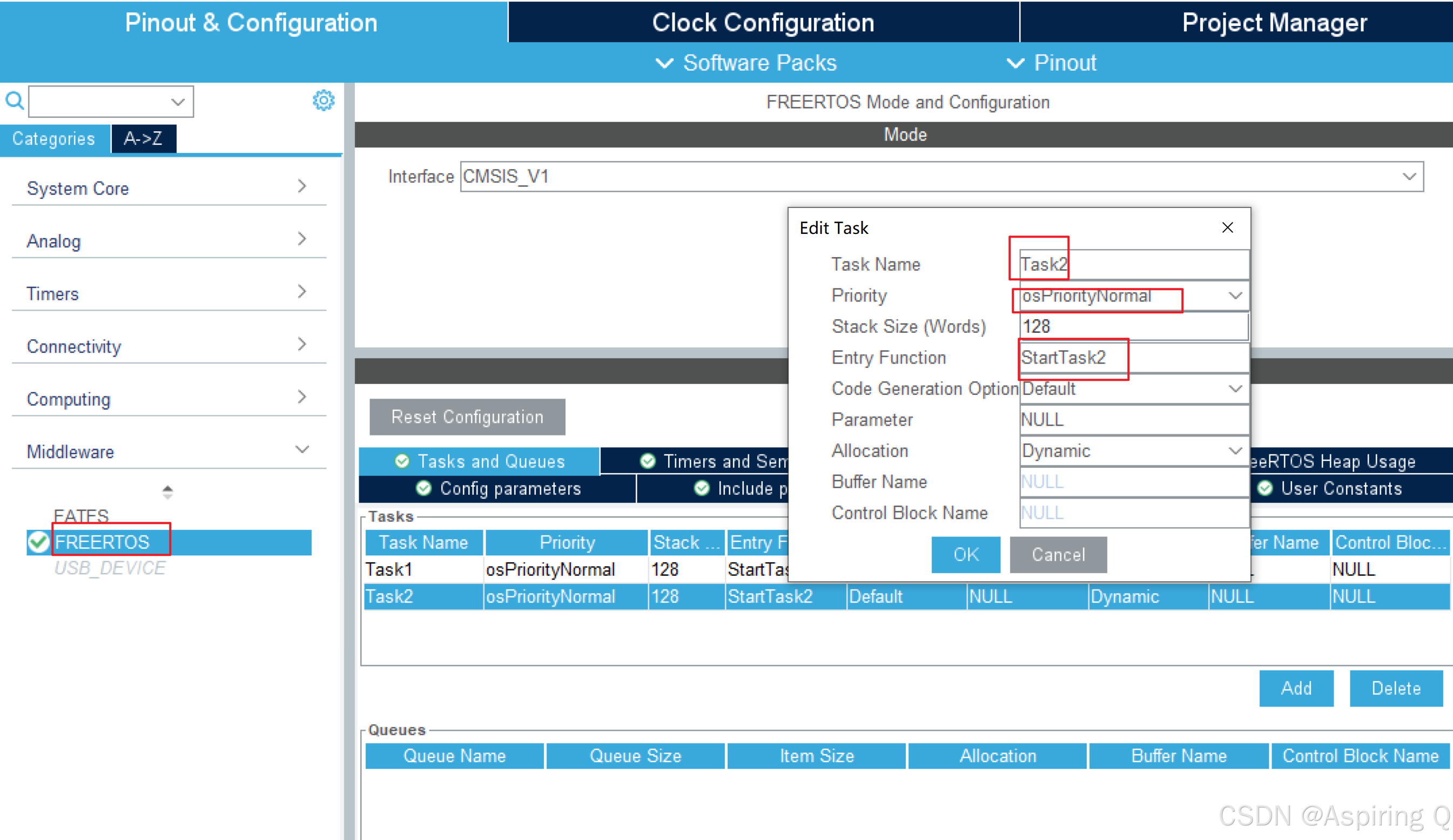Viewport: 1453px width, 840px height.
Task: Click the Entry Function input field
Action: [x=1134, y=358]
